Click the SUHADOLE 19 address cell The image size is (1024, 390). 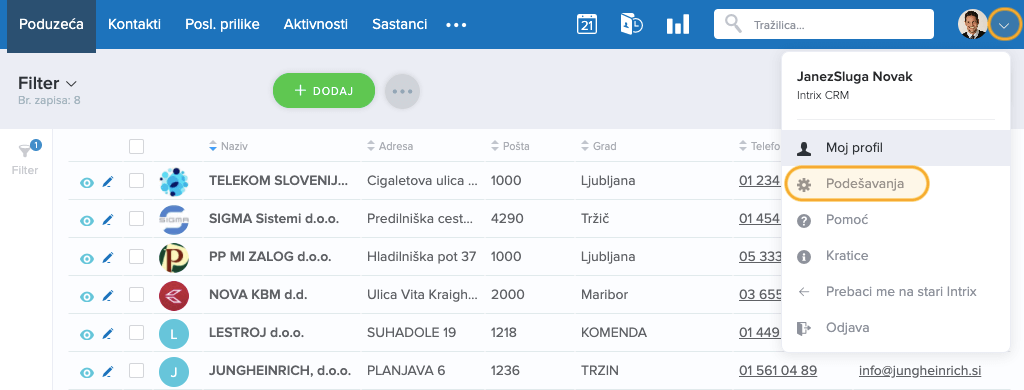pyautogui.click(x=411, y=333)
